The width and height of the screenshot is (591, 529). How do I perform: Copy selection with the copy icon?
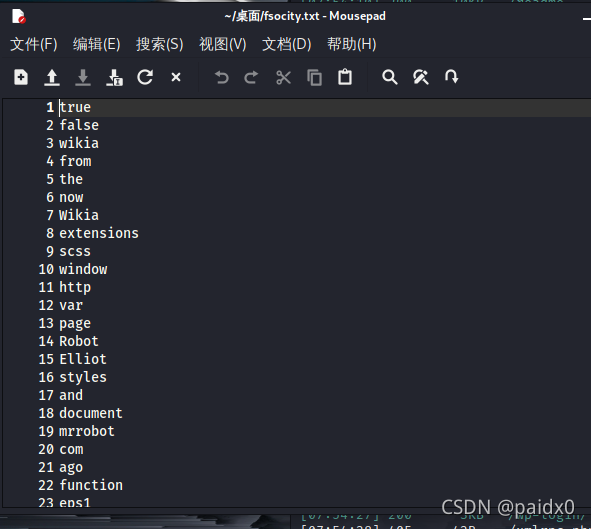[x=314, y=78]
